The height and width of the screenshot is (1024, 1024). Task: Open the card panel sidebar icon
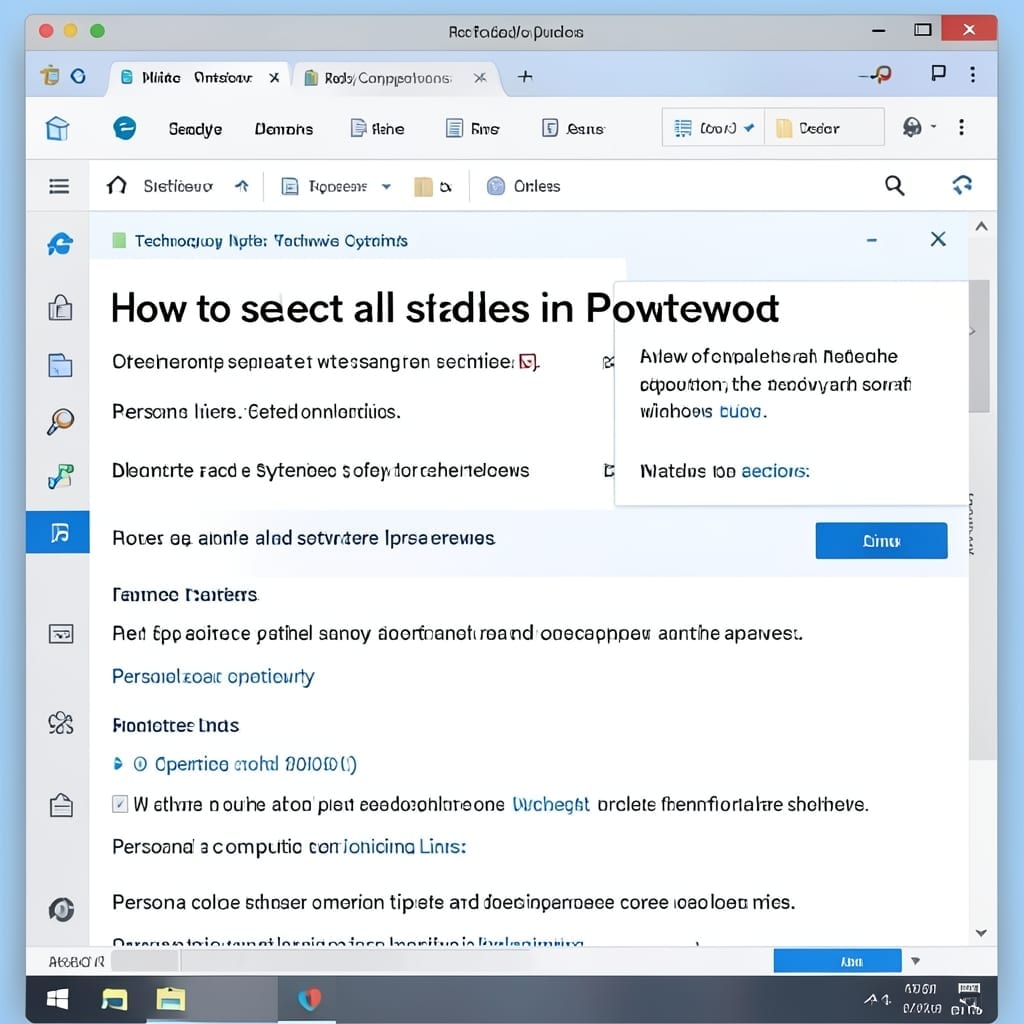pyautogui.click(x=61, y=633)
